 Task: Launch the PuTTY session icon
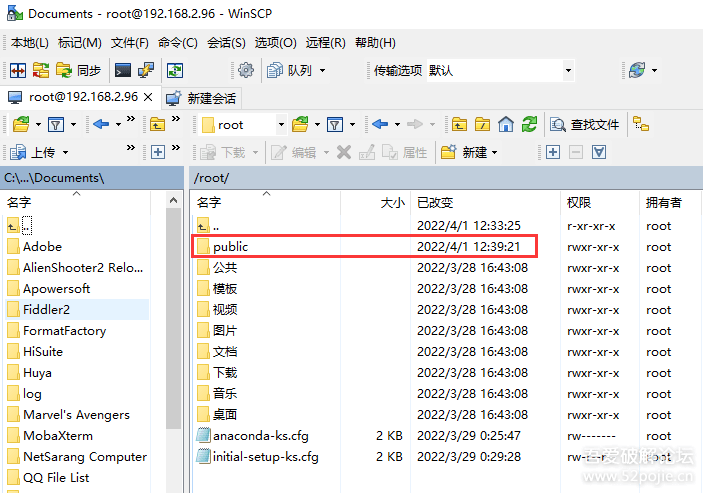click(146, 70)
